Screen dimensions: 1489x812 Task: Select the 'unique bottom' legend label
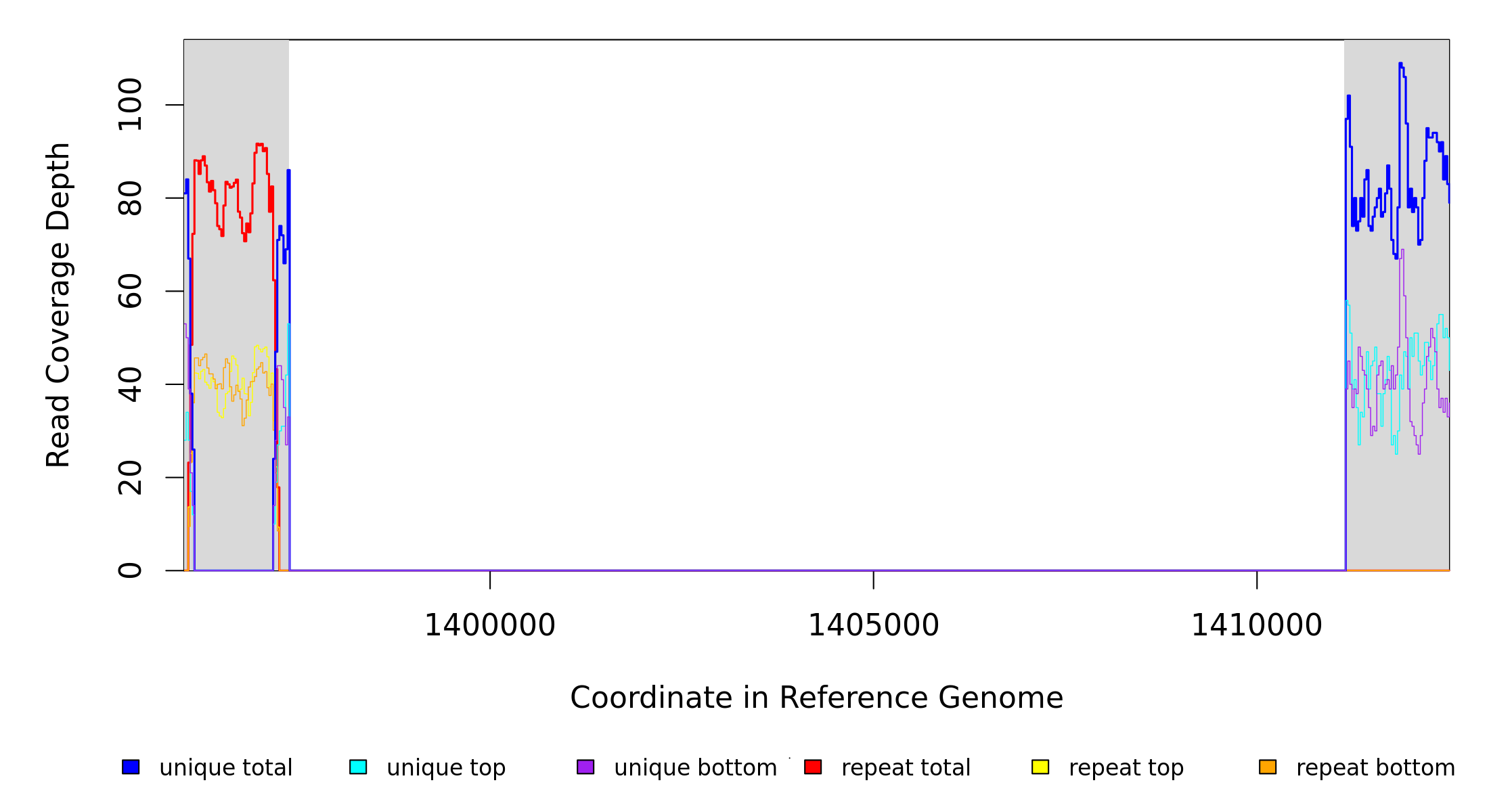pos(695,768)
